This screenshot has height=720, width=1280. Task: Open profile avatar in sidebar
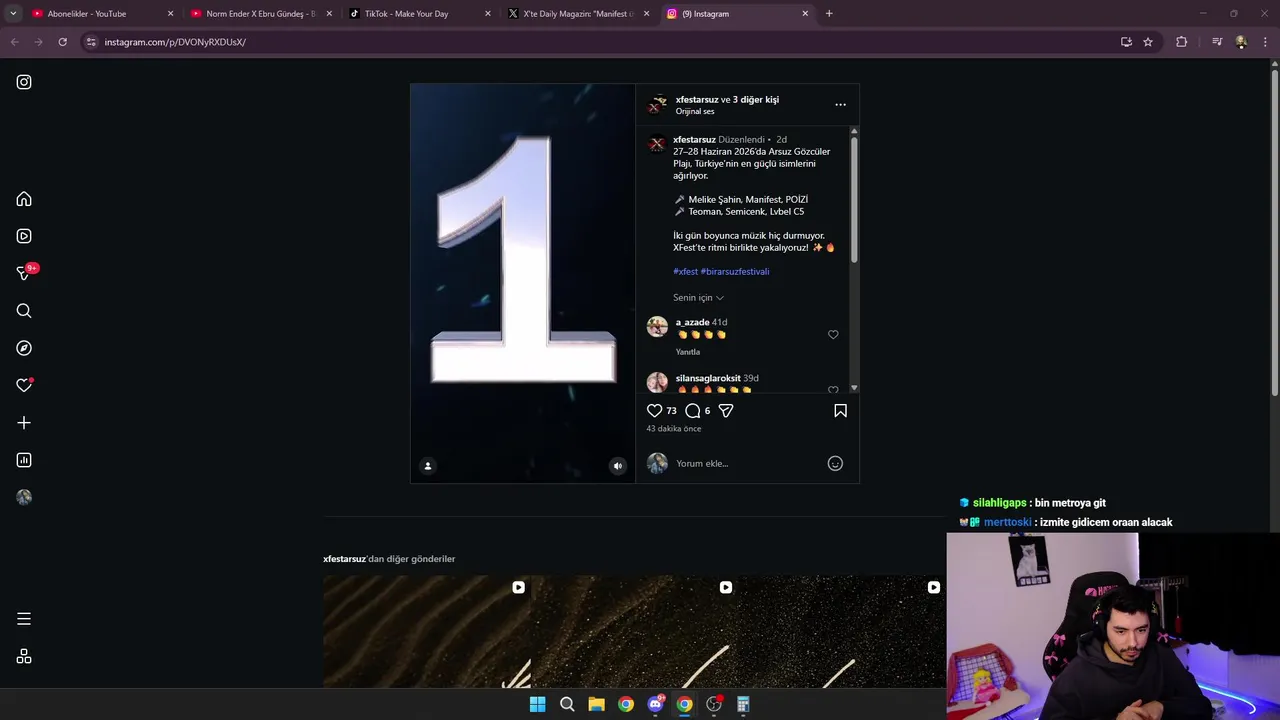point(24,497)
